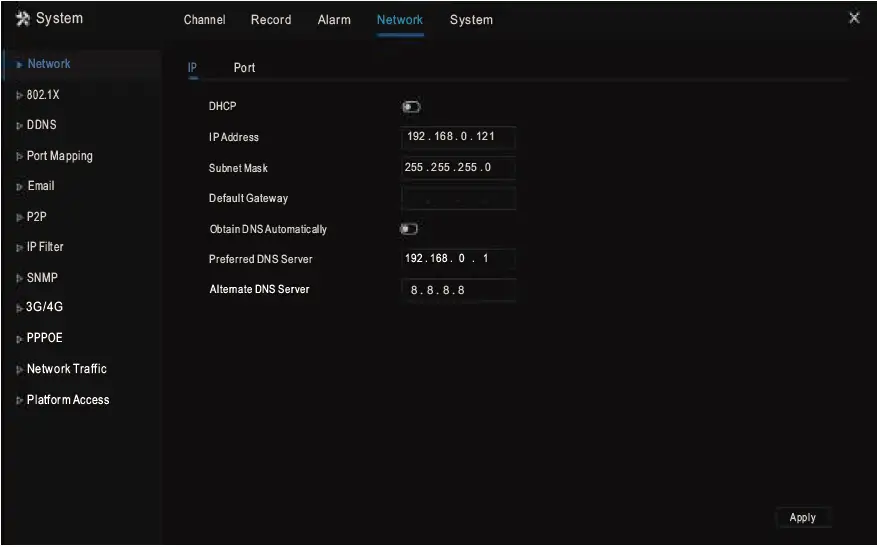Click the arrow beside SNMP
877x547 pixels.
point(20,279)
